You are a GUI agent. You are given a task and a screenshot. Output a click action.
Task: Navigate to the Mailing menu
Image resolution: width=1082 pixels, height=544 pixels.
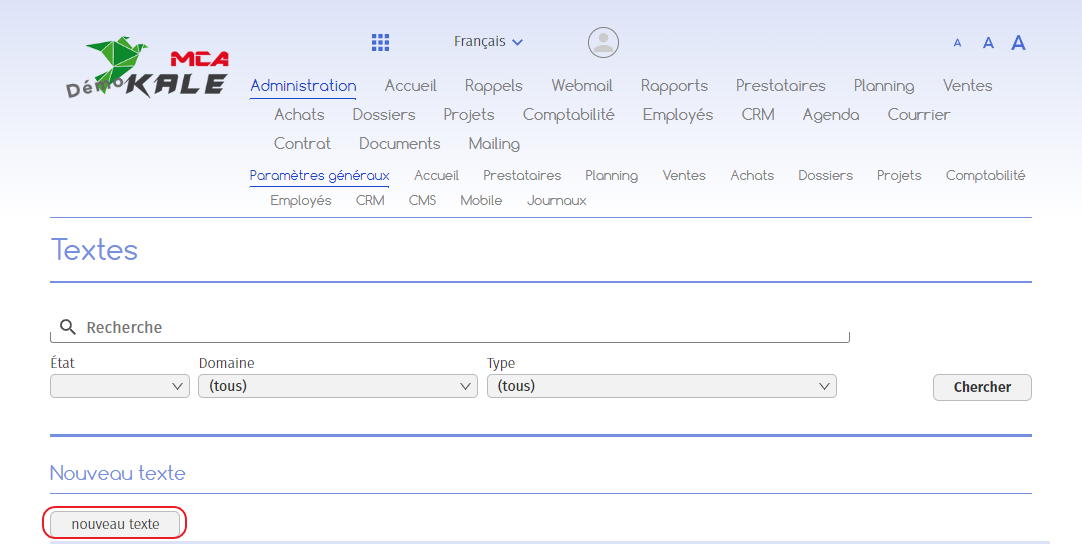point(494,144)
